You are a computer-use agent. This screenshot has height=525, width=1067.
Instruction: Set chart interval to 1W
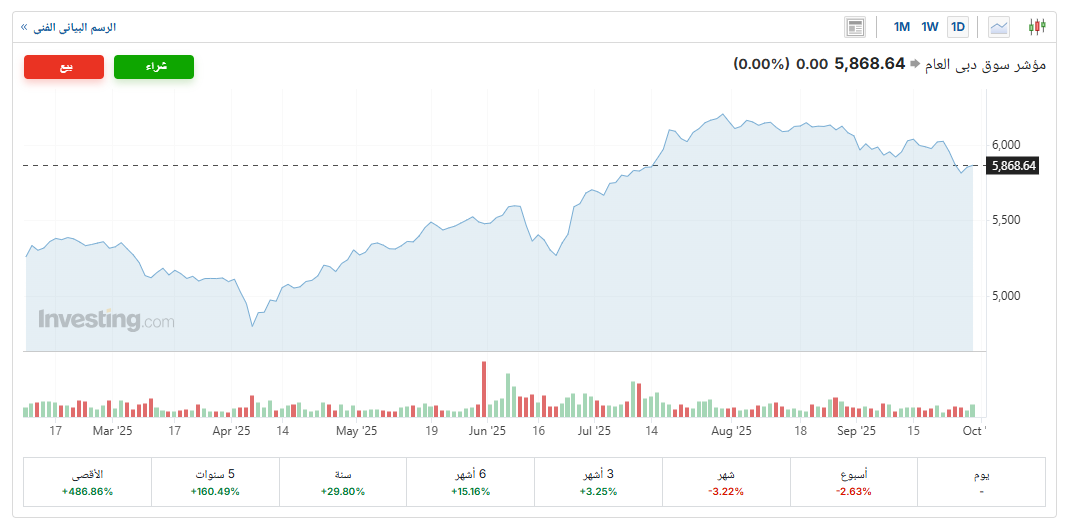click(x=930, y=27)
